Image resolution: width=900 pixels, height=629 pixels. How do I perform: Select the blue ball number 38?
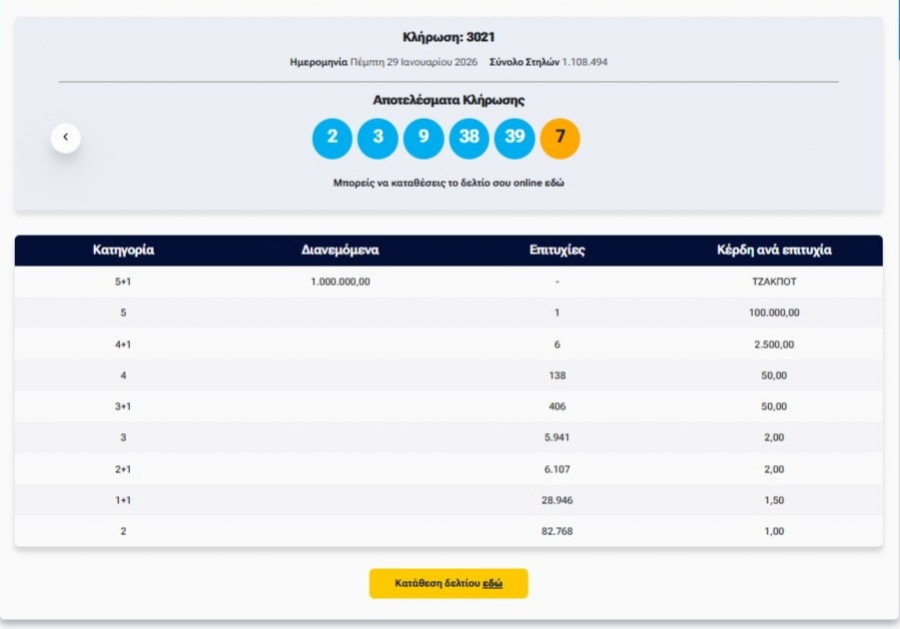[469, 138]
